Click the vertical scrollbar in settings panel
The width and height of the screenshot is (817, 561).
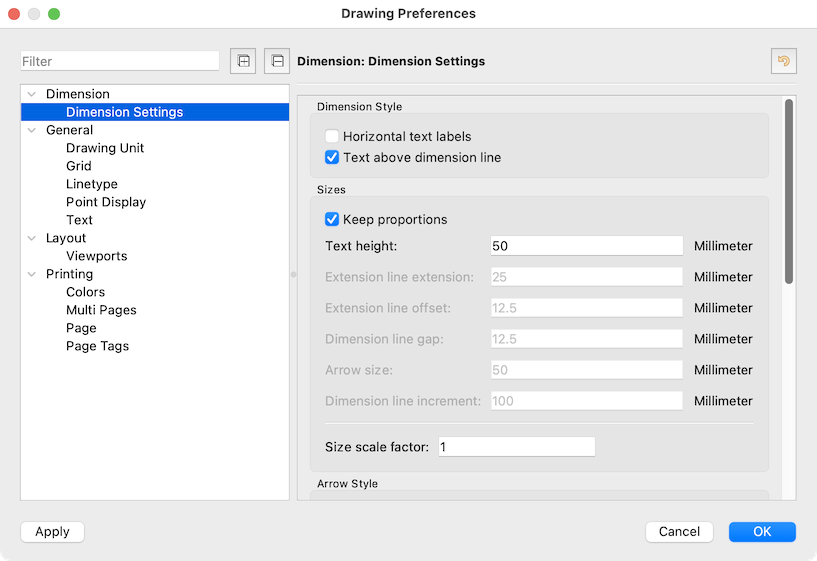point(789,190)
